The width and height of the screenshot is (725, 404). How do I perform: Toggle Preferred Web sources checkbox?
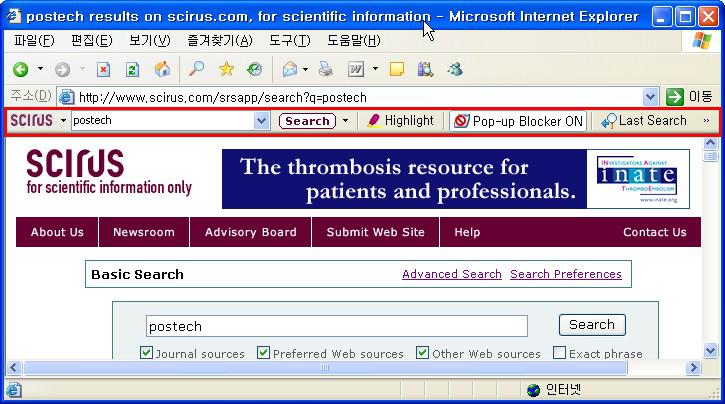tap(264, 353)
